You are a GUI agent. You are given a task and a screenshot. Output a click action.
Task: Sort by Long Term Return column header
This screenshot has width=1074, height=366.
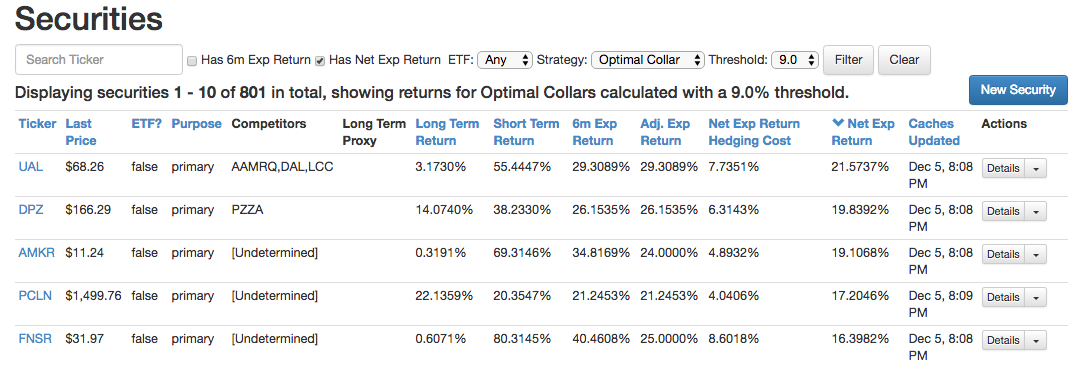tap(447, 132)
